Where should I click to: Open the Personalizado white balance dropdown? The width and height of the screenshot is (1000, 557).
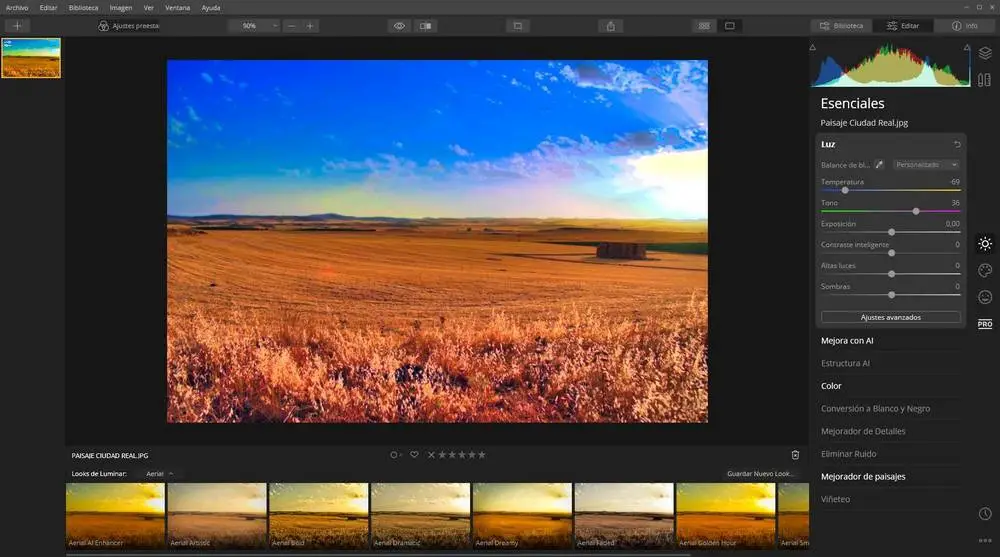[x=926, y=165]
